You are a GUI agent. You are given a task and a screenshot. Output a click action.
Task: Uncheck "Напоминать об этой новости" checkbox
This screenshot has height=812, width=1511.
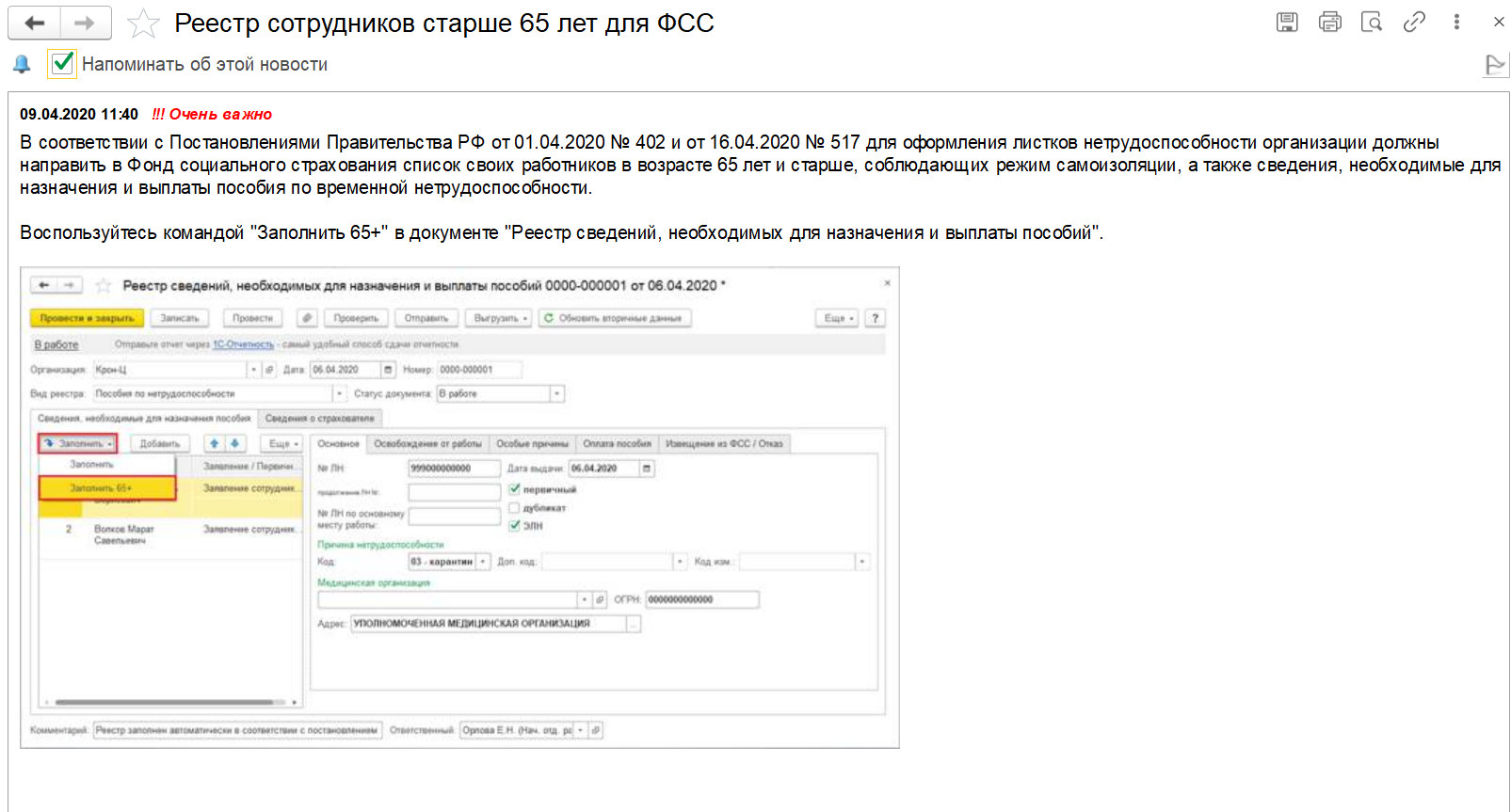62,63
